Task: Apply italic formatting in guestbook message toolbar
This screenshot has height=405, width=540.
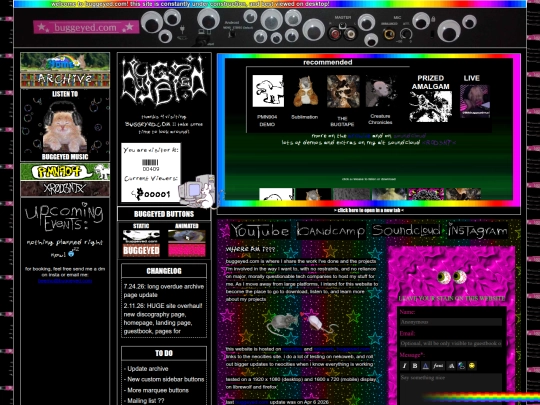Action: [x=405, y=366]
